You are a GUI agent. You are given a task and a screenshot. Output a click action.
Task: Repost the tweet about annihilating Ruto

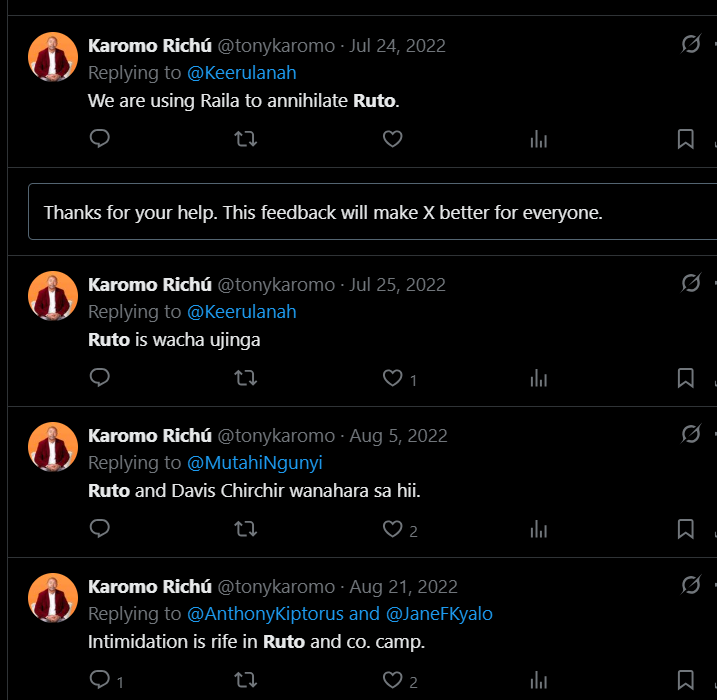coord(245,139)
